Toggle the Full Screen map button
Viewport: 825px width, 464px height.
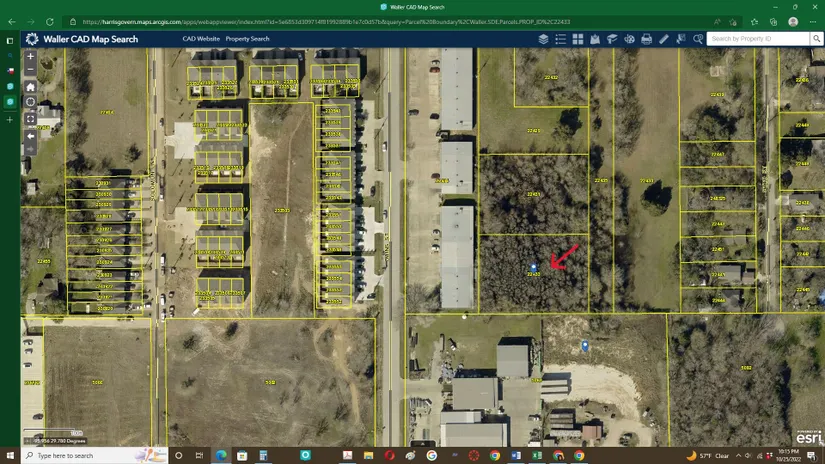coord(30,118)
